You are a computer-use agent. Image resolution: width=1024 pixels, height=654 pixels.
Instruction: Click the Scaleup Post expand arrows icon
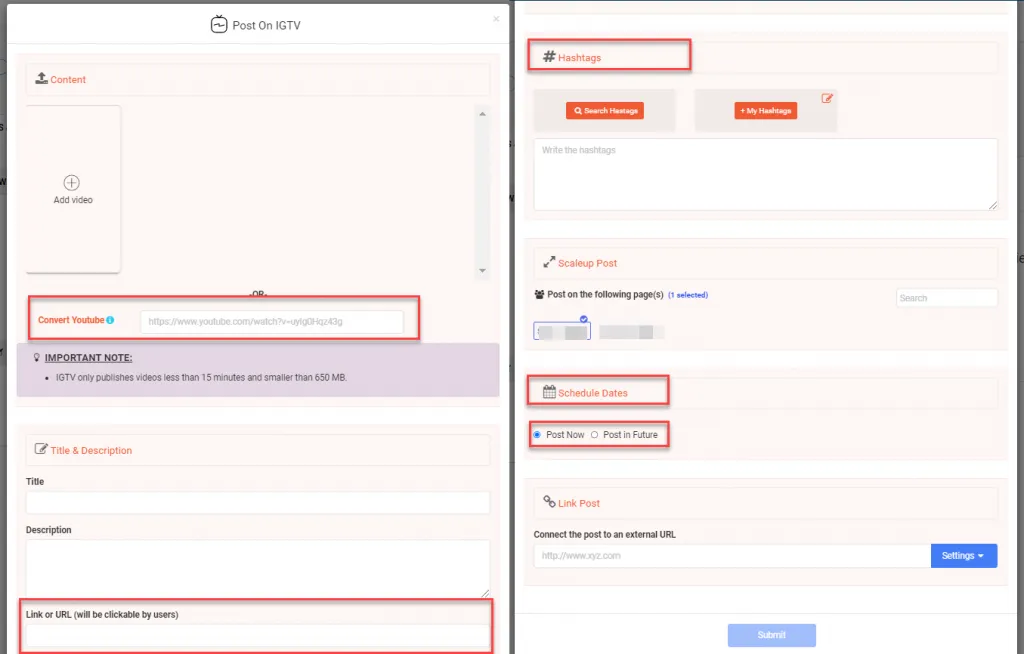click(x=549, y=263)
